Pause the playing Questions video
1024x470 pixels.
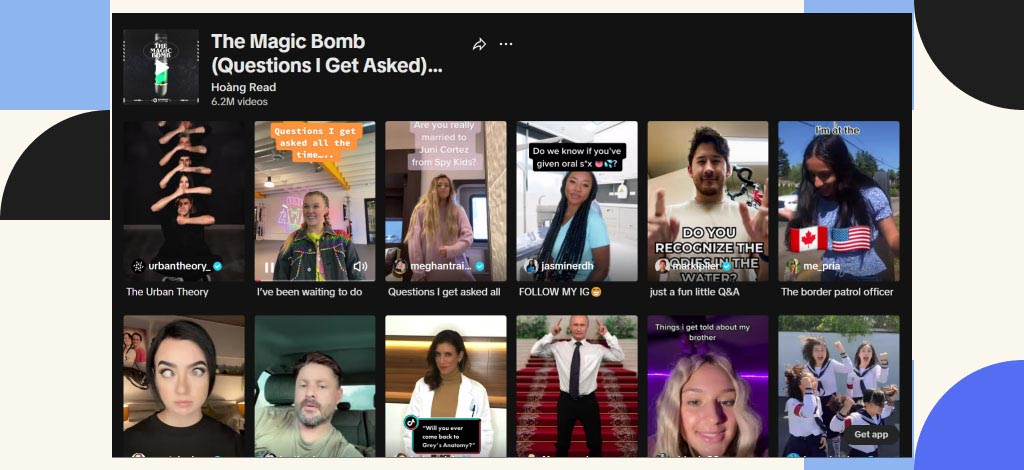click(269, 267)
